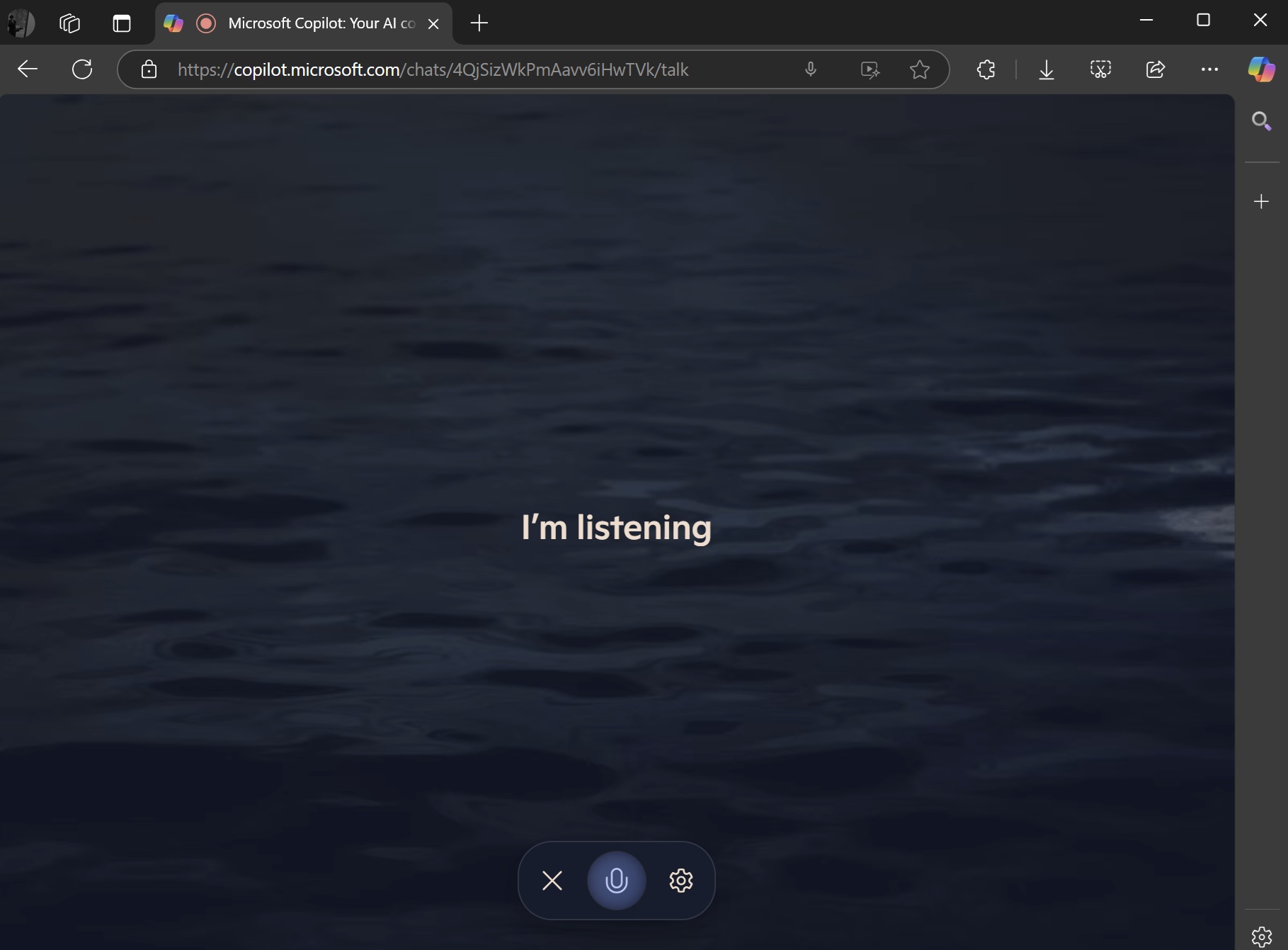This screenshot has width=1288, height=950.
Task: Add this page to favorites
Action: tap(919, 69)
